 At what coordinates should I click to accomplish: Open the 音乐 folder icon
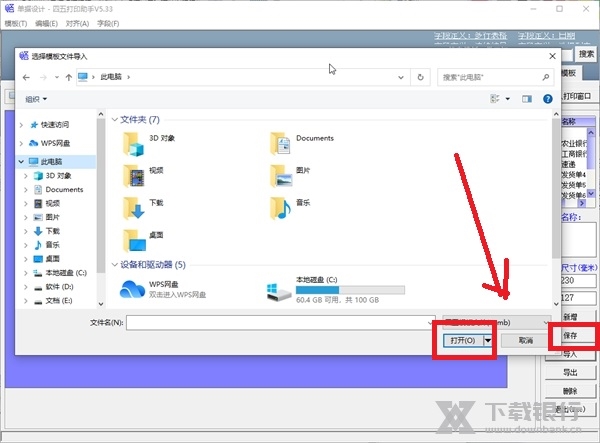tap(280, 208)
